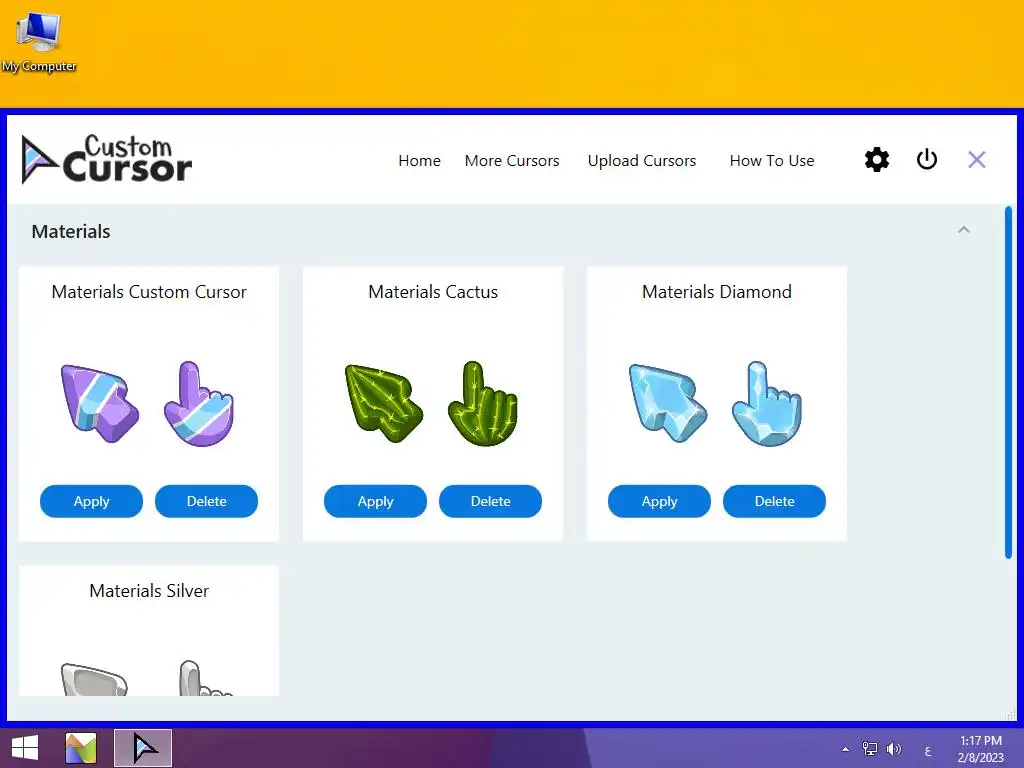The width and height of the screenshot is (1024, 768).
Task: Open Upload Cursors page
Action: coord(642,161)
